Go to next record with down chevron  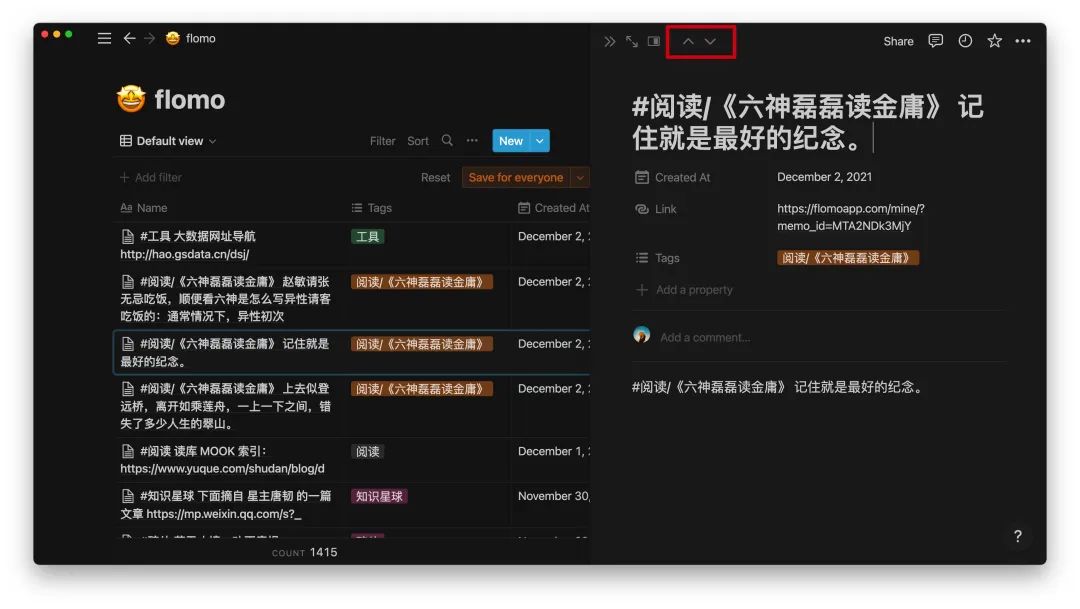710,41
